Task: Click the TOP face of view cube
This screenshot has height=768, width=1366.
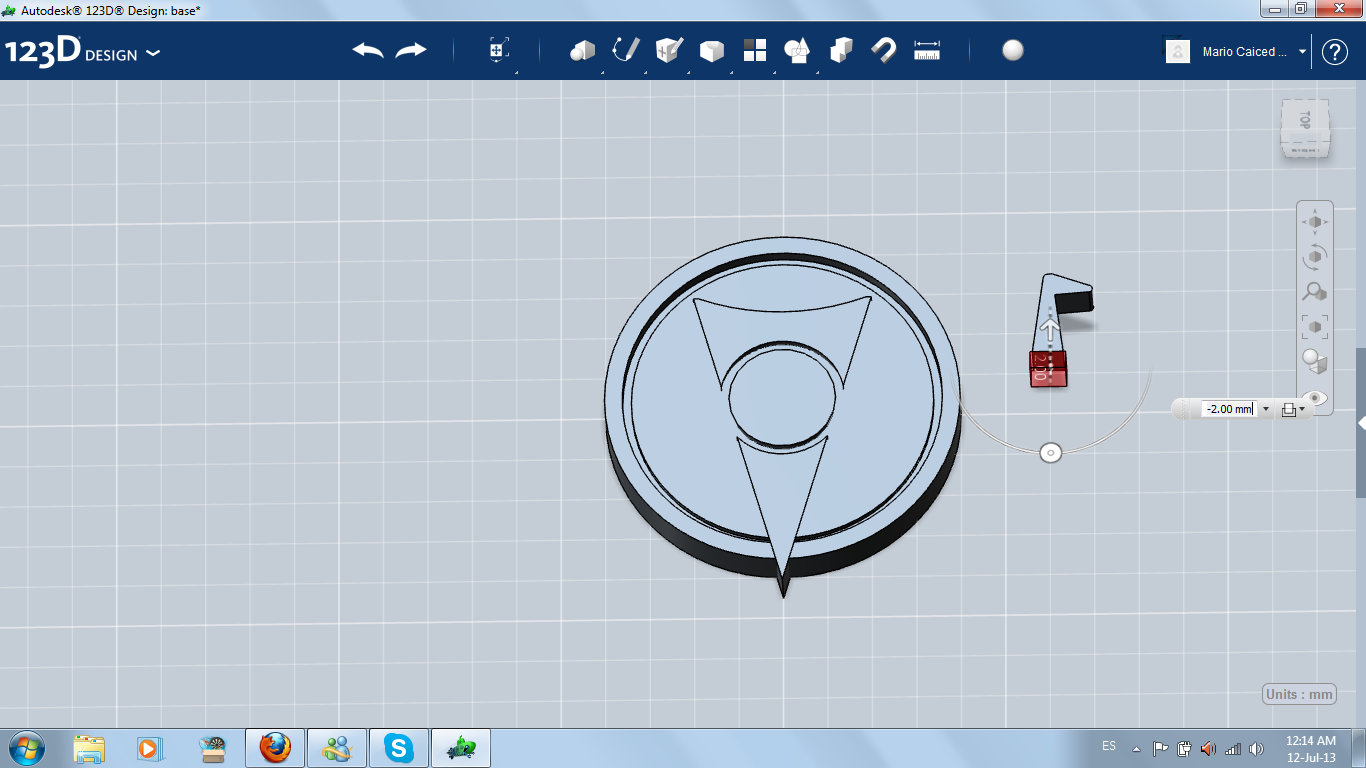Action: point(1305,121)
